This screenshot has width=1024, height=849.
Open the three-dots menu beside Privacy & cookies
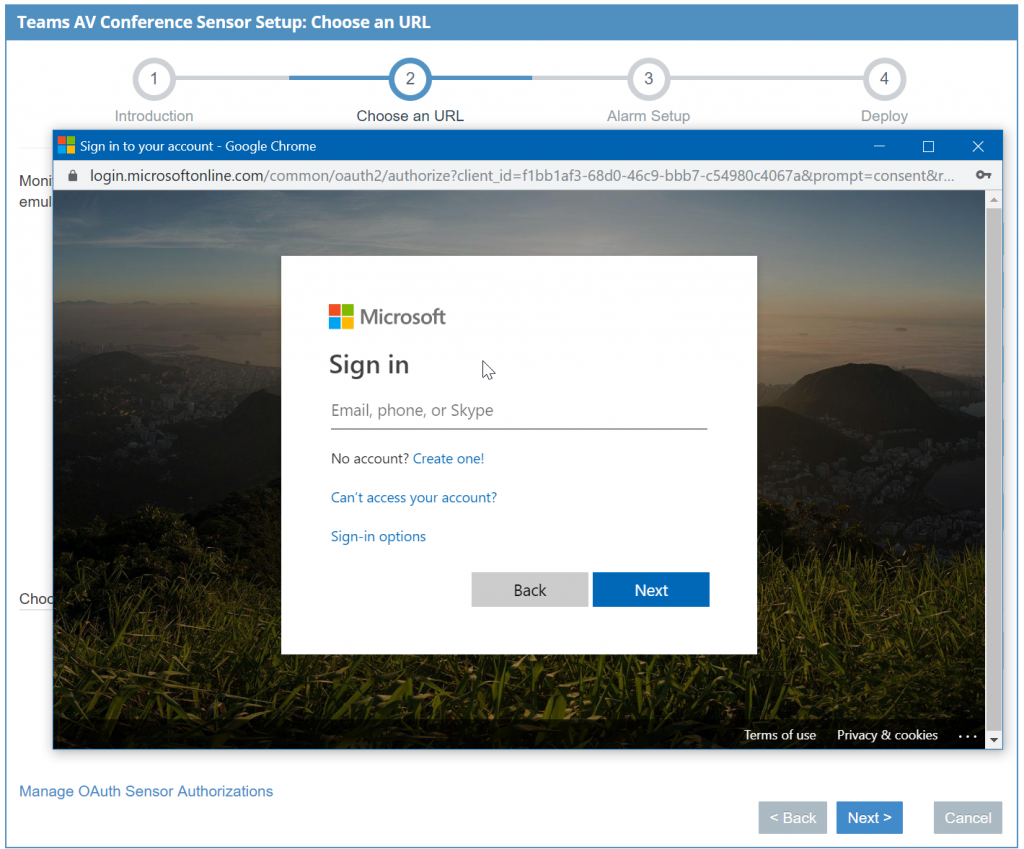(967, 736)
